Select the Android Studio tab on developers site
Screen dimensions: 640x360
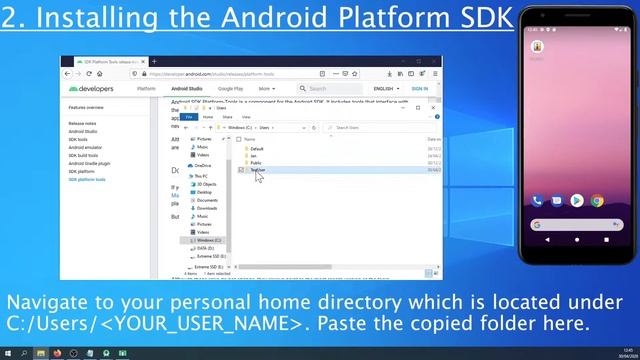(x=187, y=89)
